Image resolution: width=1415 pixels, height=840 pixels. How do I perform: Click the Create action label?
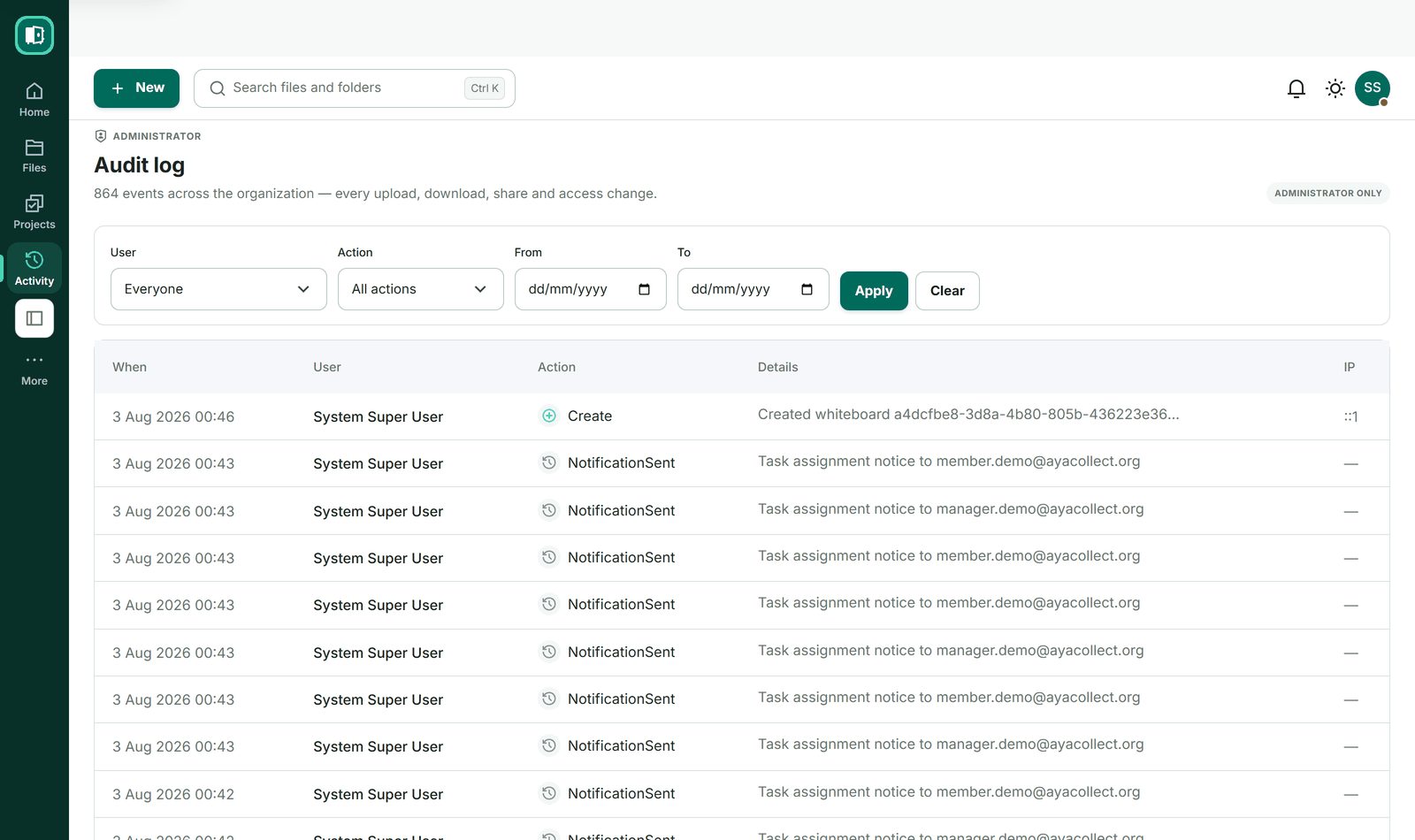pyautogui.click(x=590, y=416)
